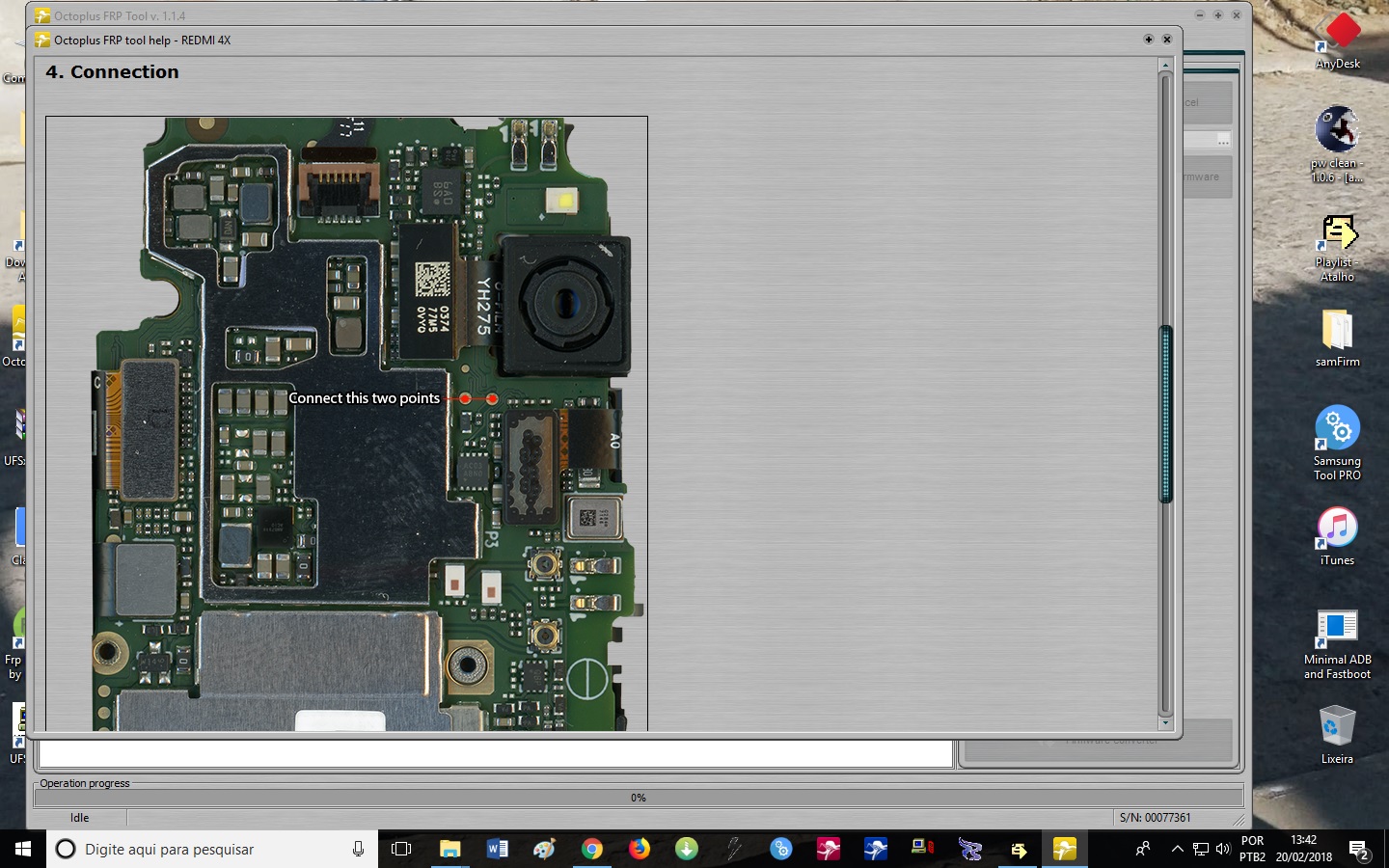Open the Action Center notifications icon
Image resolution: width=1389 pixels, height=868 pixels.
(x=1359, y=851)
